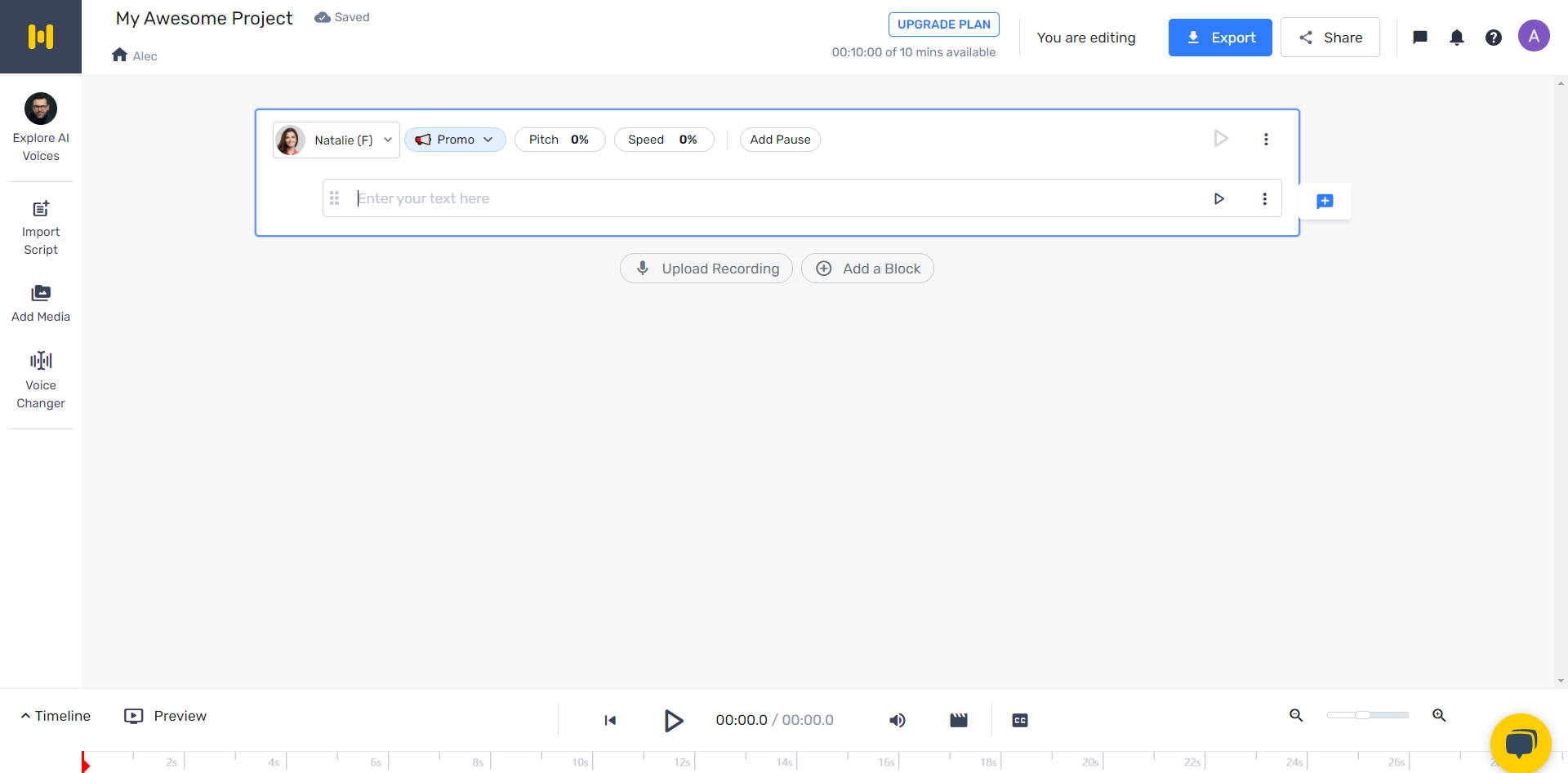The height and width of the screenshot is (773, 1568).
Task: Collapse the Timeline panel
Action: pyautogui.click(x=54, y=716)
